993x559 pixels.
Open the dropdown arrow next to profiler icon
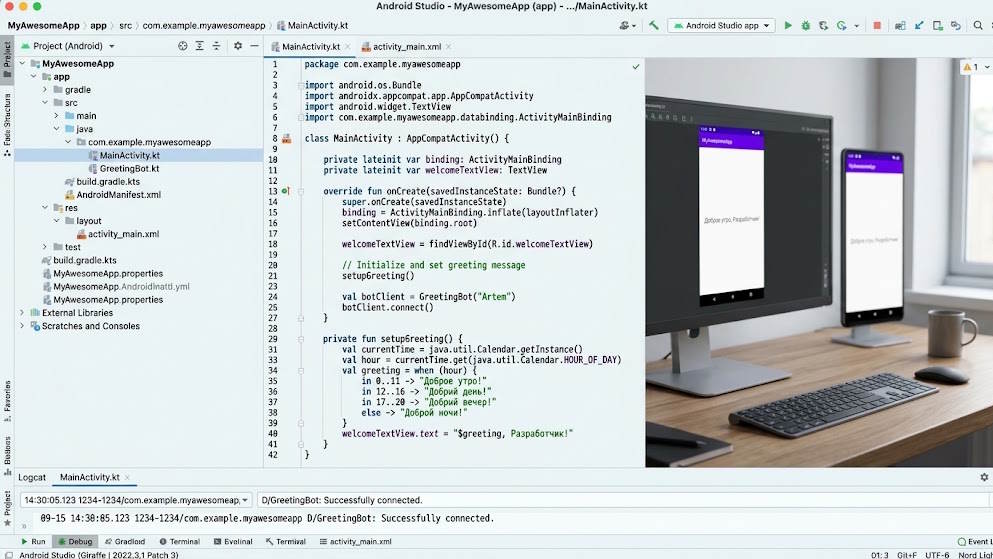pyautogui.click(x=856, y=26)
